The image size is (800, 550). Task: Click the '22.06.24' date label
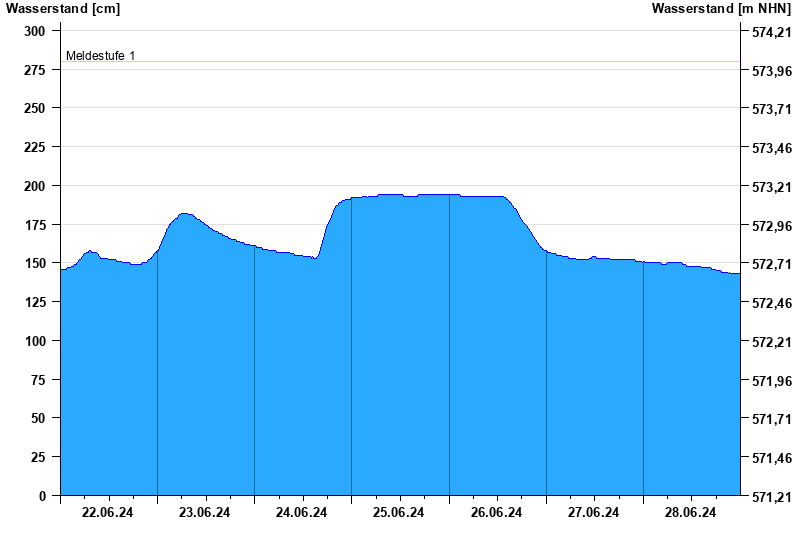(x=107, y=512)
